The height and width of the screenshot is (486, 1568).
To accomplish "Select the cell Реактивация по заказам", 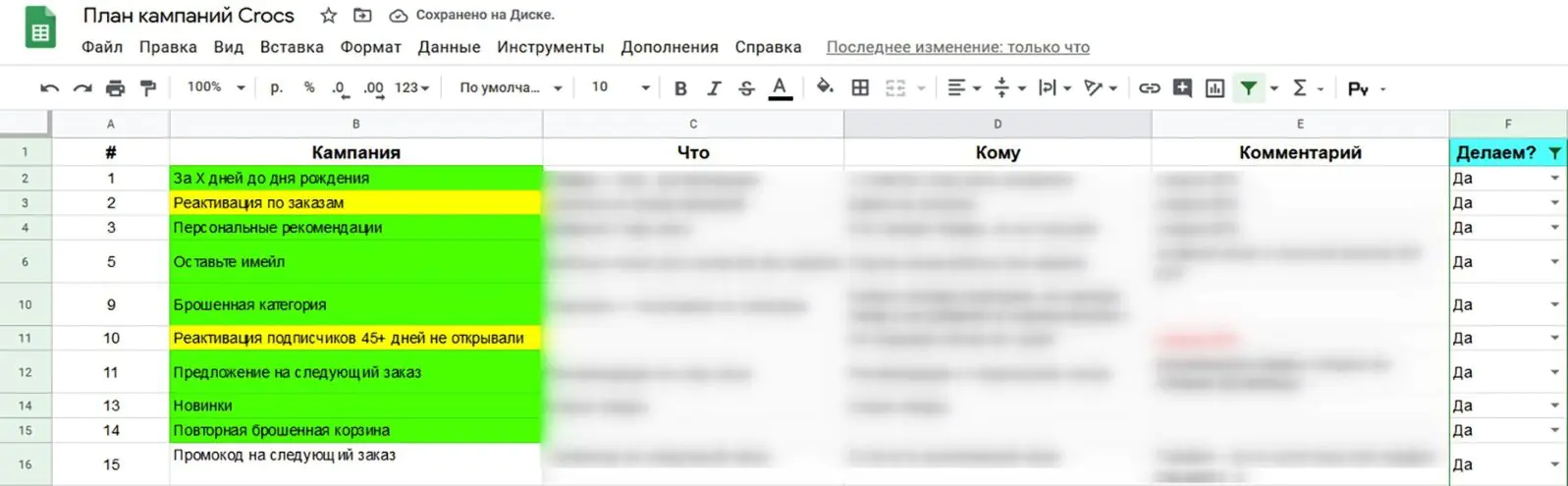I will pyautogui.click(x=355, y=202).
